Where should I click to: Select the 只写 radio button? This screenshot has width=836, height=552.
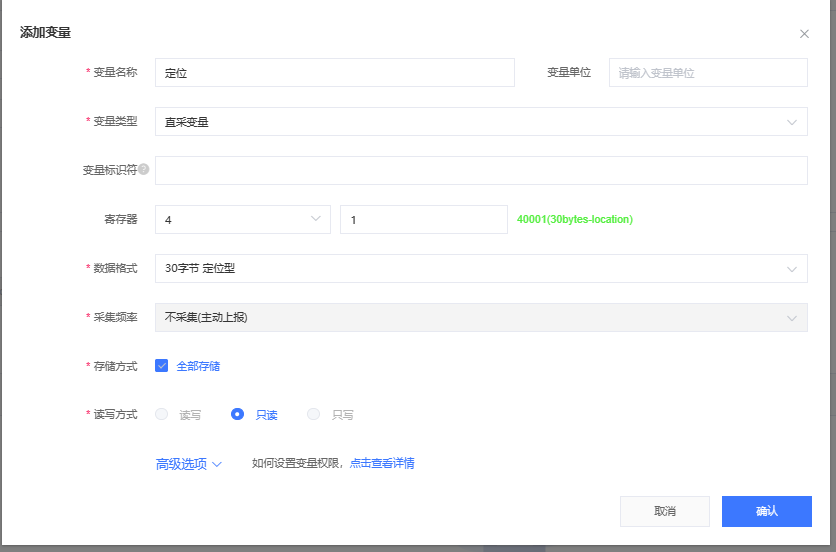point(314,414)
